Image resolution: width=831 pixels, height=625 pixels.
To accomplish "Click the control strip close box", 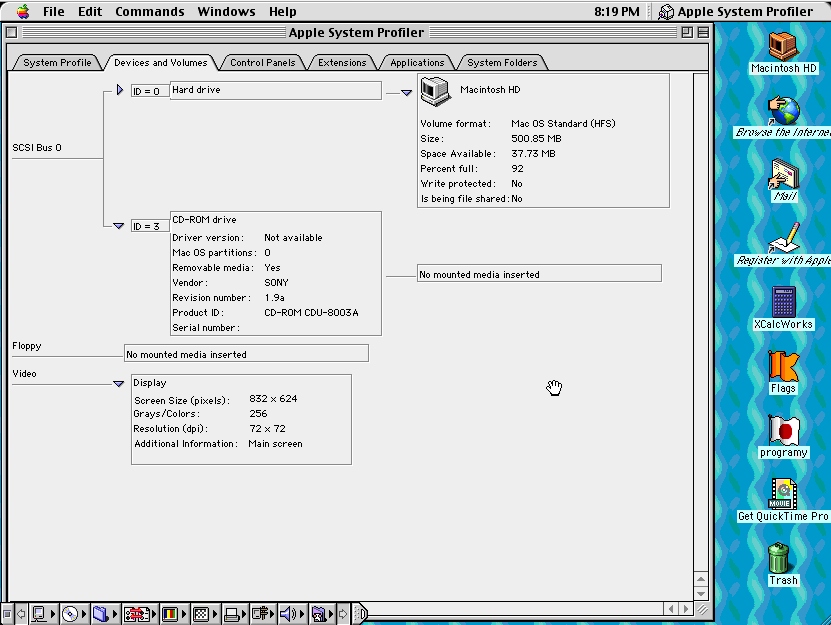I will 7,614.
